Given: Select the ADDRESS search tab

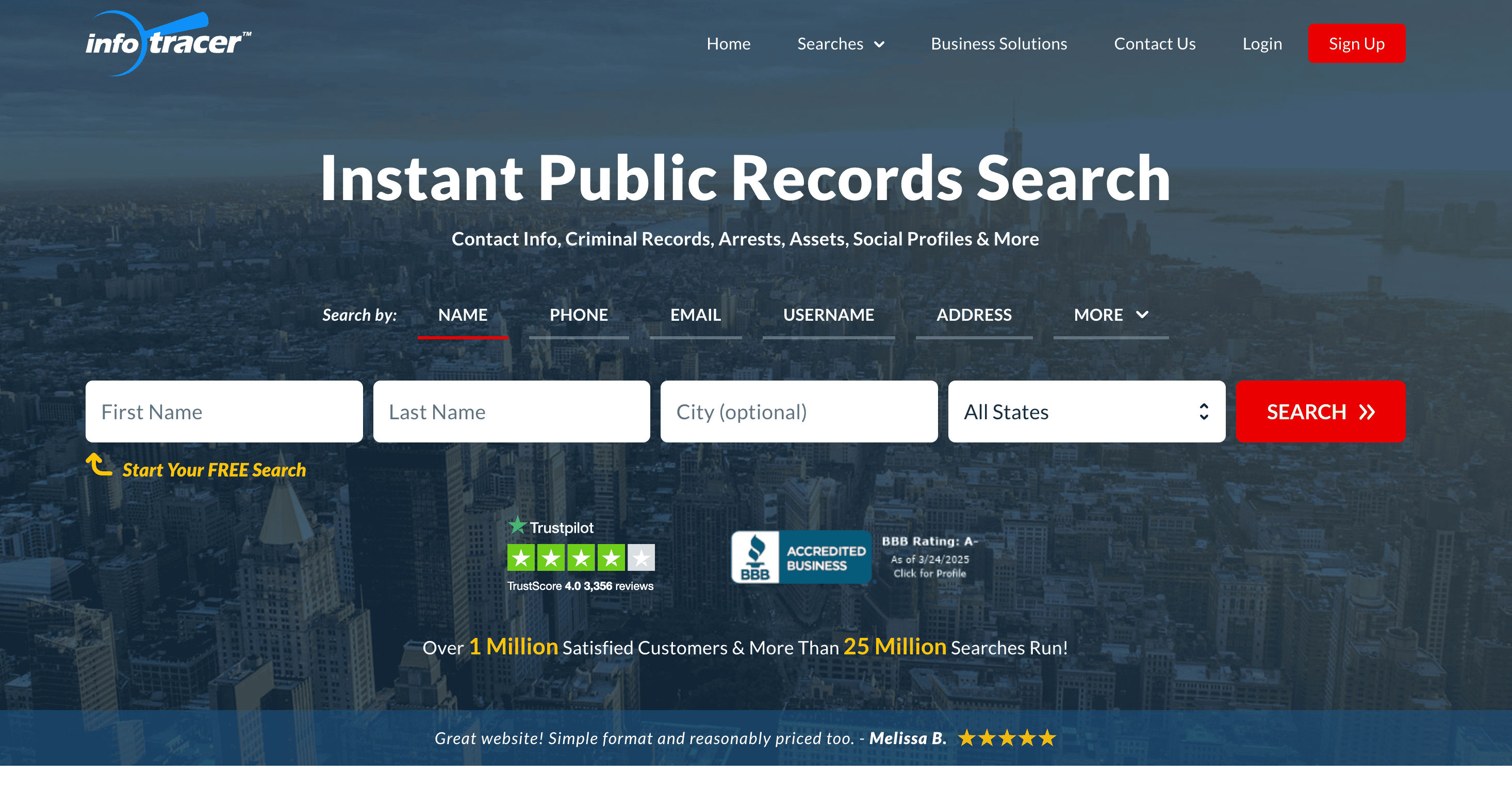Looking at the screenshot, I should [973, 315].
